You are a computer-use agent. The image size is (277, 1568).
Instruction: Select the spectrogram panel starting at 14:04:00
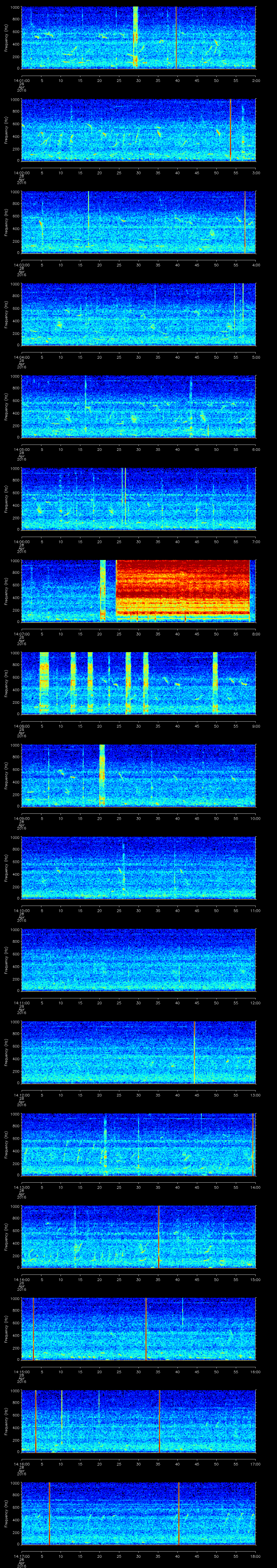point(138,314)
